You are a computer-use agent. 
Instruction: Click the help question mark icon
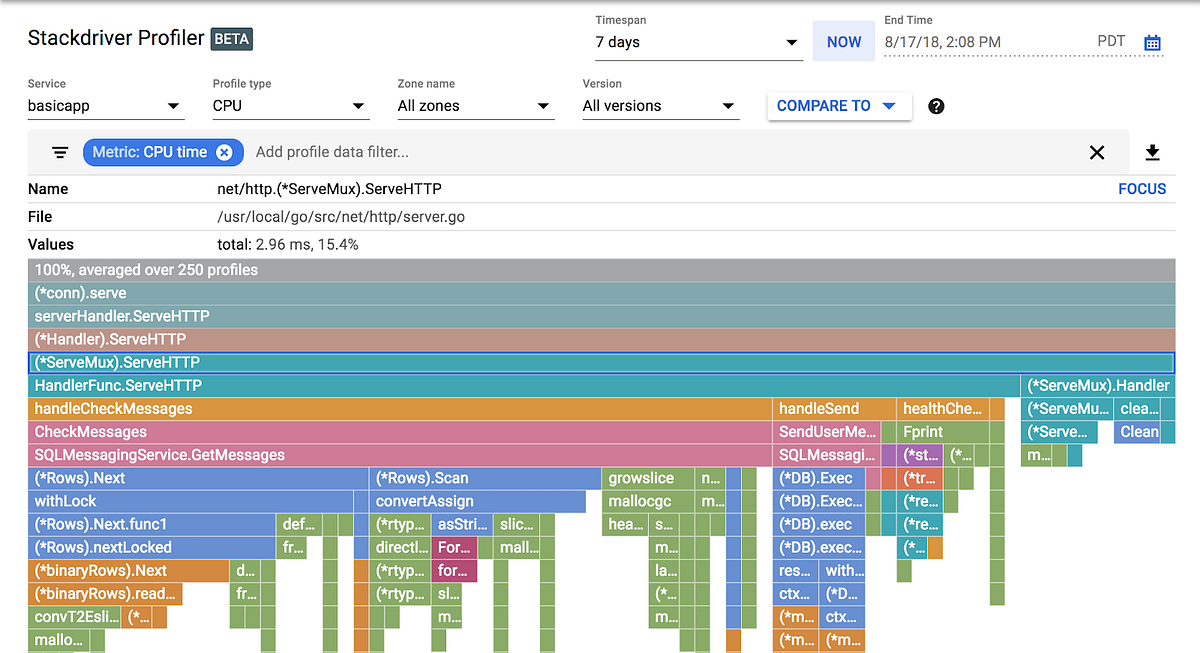(936, 105)
